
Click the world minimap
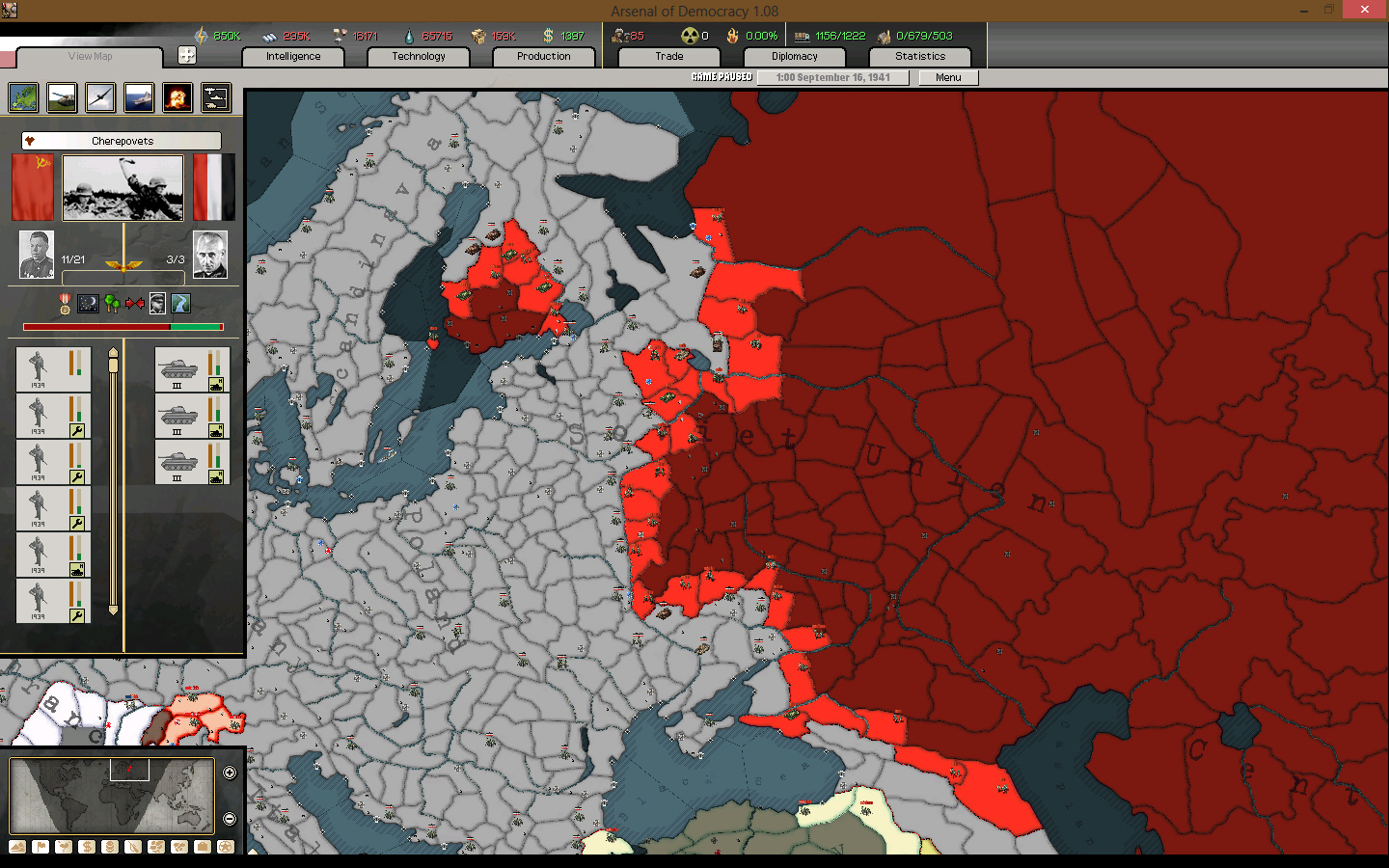pyautogui.click(x=112, y=796)
